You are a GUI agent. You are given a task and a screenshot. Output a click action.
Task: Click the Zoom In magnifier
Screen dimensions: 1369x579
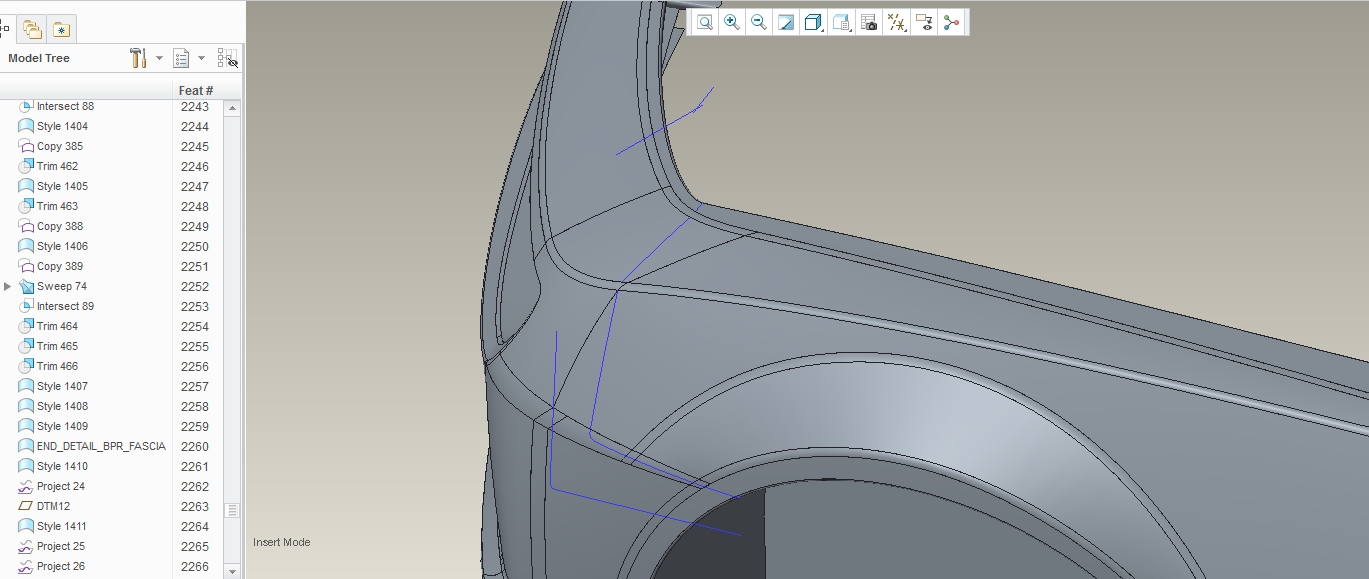coord(732,22)
